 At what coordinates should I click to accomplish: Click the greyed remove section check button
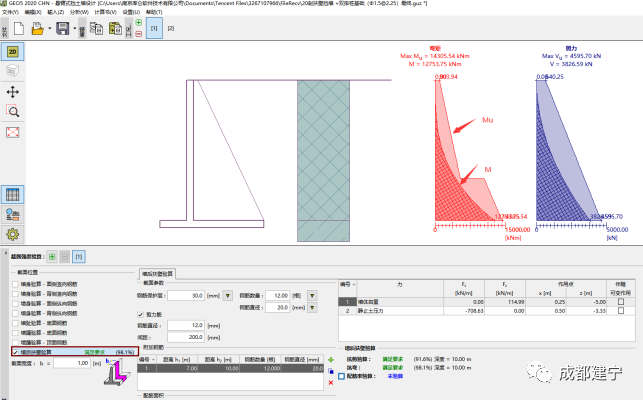(65, 257)
